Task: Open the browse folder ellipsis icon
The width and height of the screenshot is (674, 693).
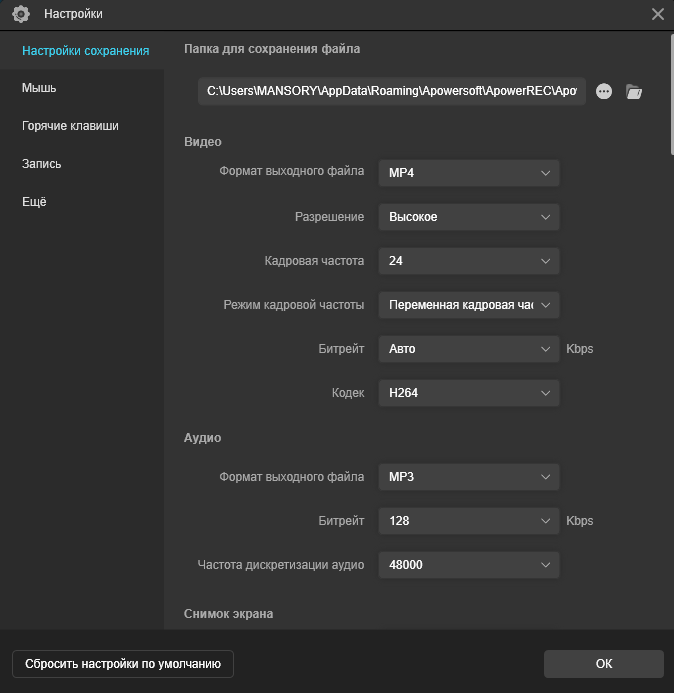Action: (x=604, y=91)
